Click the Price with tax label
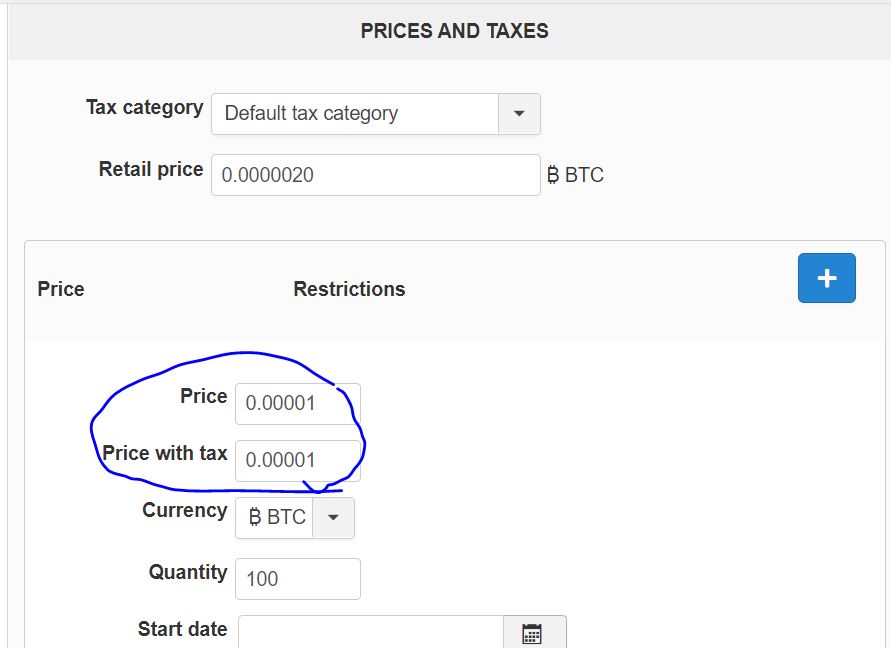891x648 pixels. pyautogui.click(x=165, y=453)
